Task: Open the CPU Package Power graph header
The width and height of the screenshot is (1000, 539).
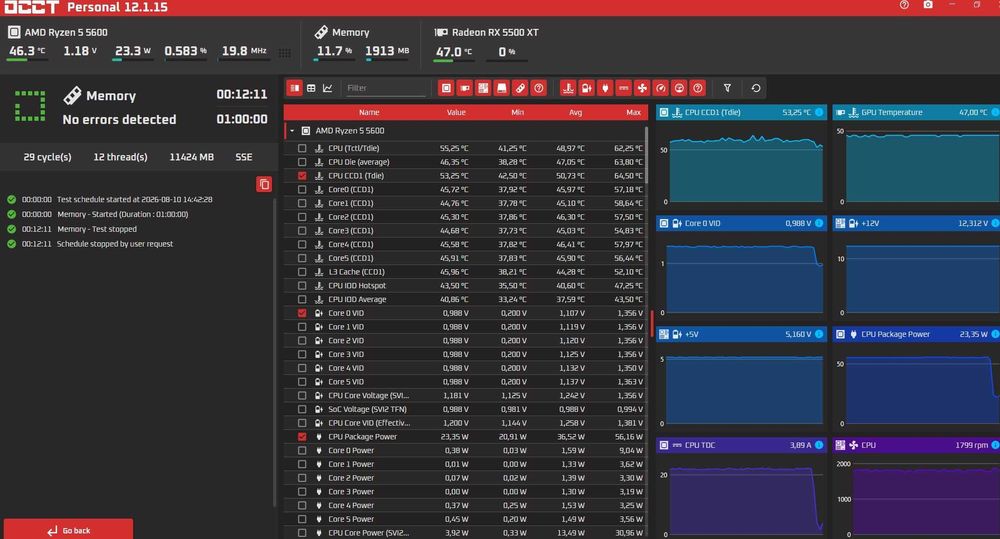Action: 916,334
